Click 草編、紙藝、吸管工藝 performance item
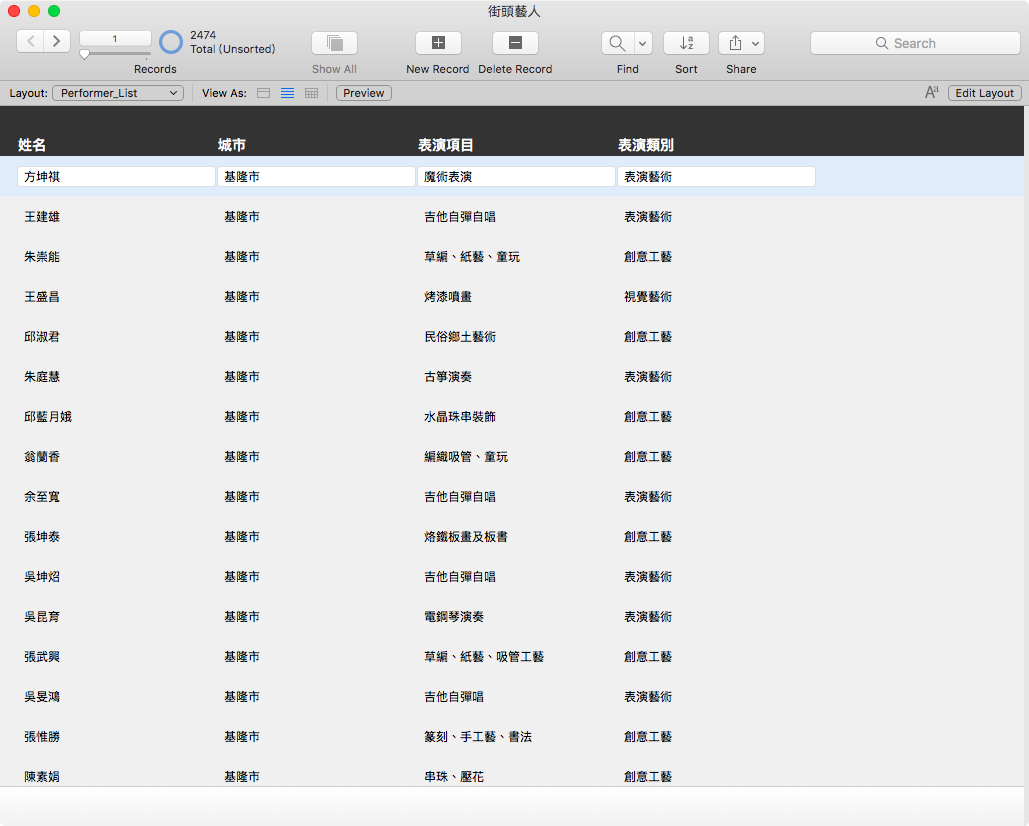Viewport: 1029px width, 826px height. (484, 657)
